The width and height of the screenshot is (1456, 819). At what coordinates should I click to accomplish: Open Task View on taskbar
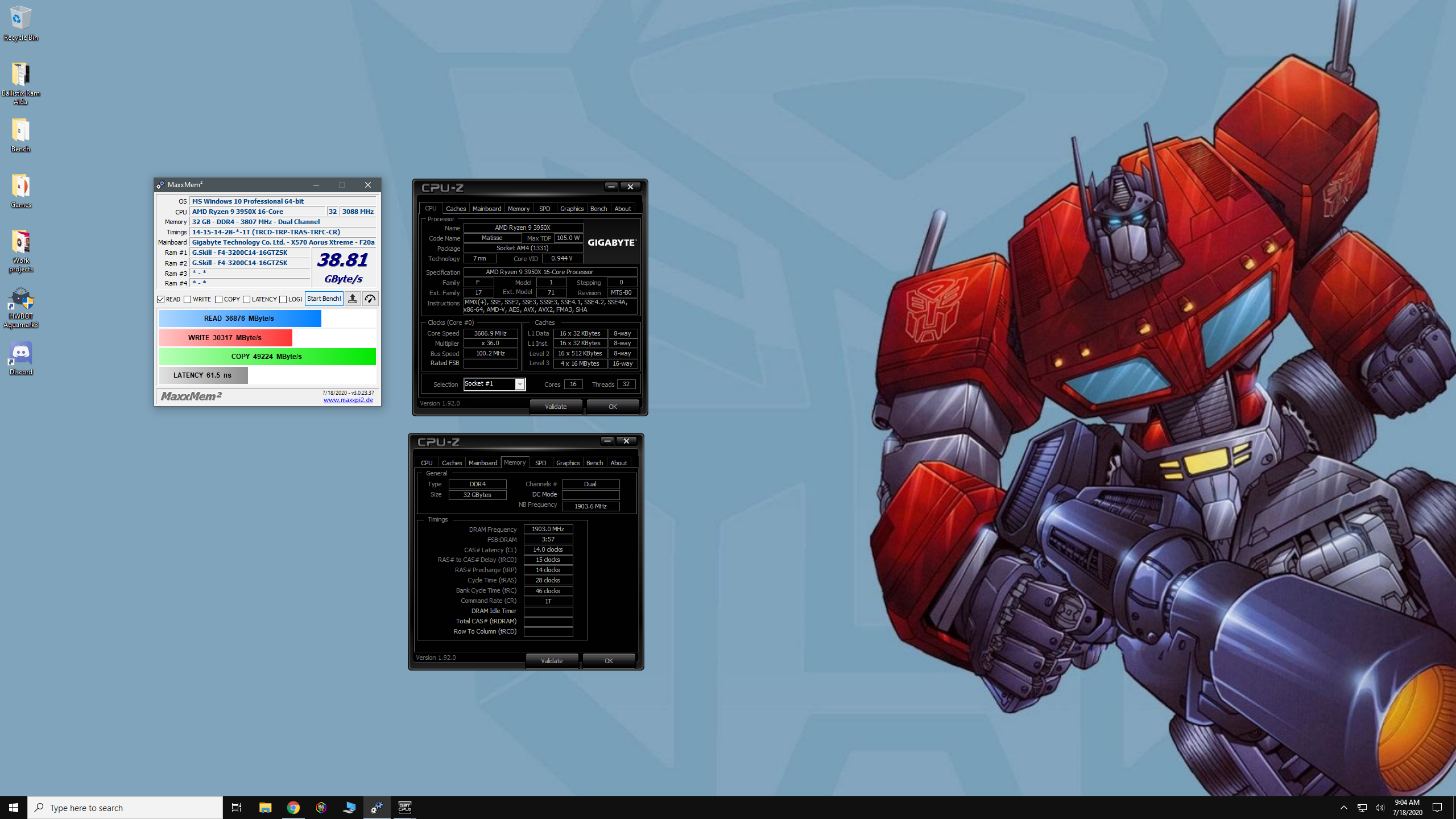pos(237,808)
